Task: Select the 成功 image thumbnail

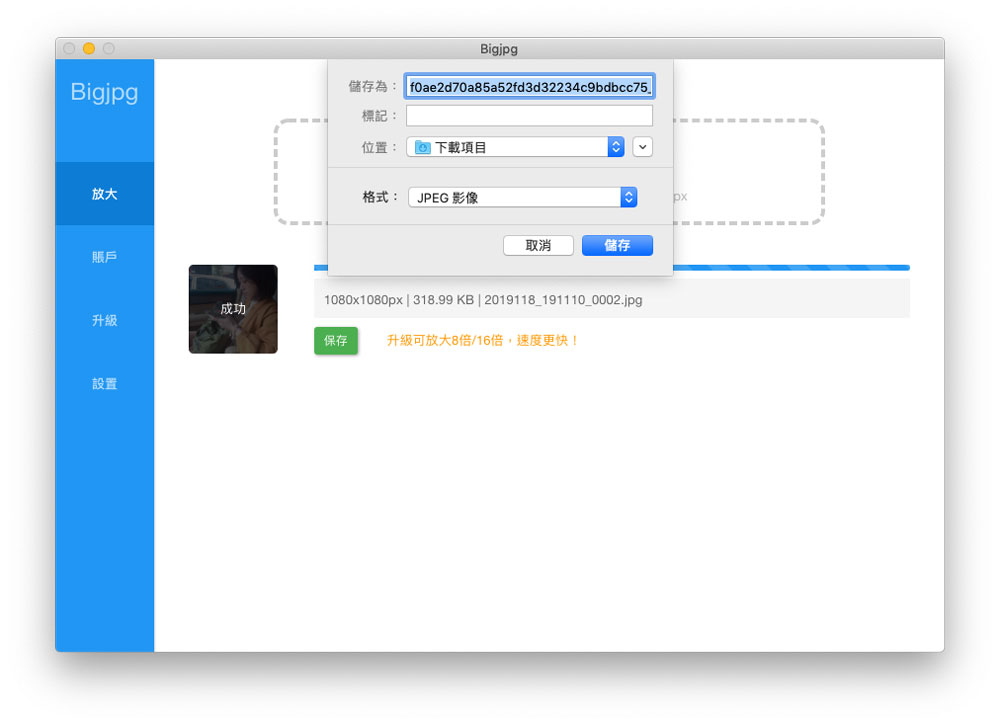Action: [x=233, y=309]
